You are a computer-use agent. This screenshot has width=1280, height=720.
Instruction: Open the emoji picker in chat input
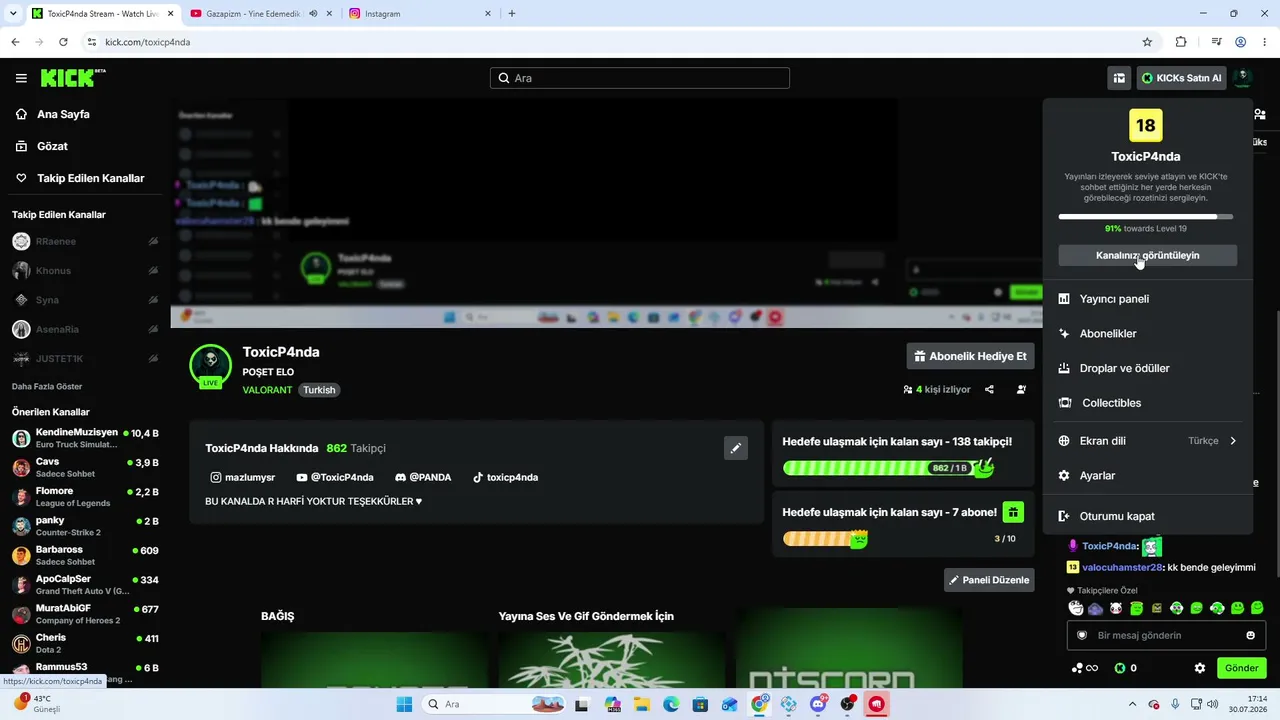1251,635
